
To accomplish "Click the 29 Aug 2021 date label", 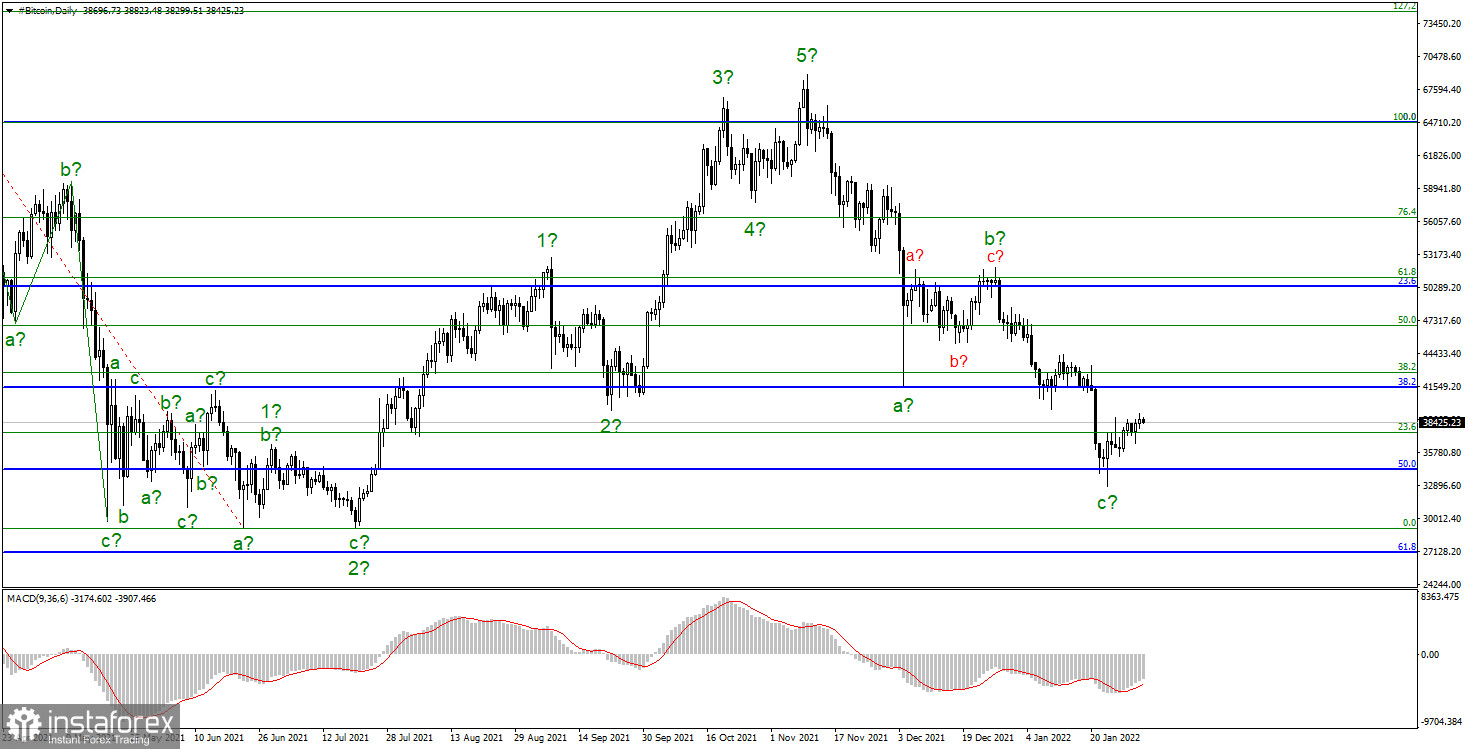I will pos(540,738).
